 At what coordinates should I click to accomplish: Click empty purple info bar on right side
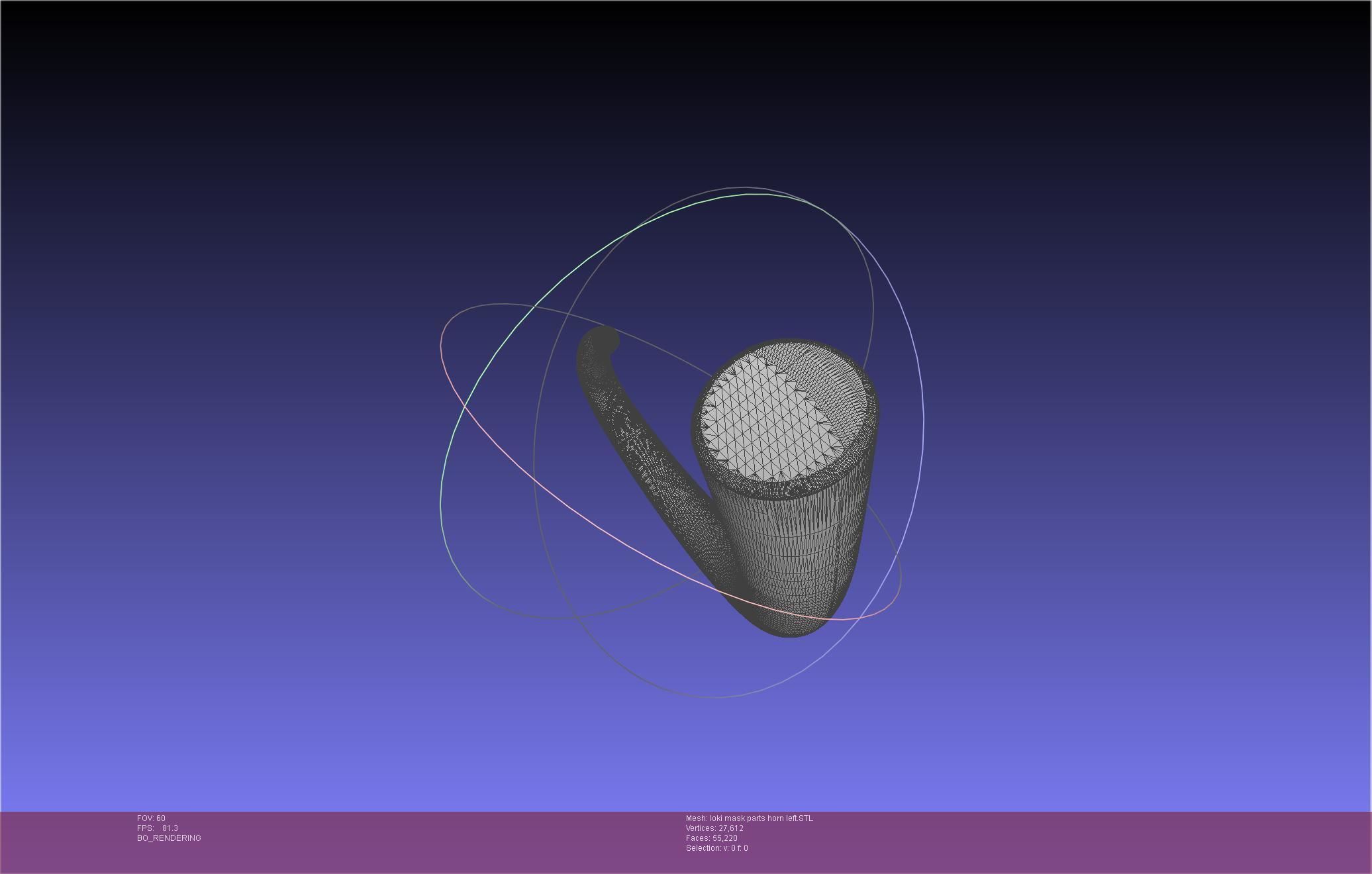coord(1126,841)
